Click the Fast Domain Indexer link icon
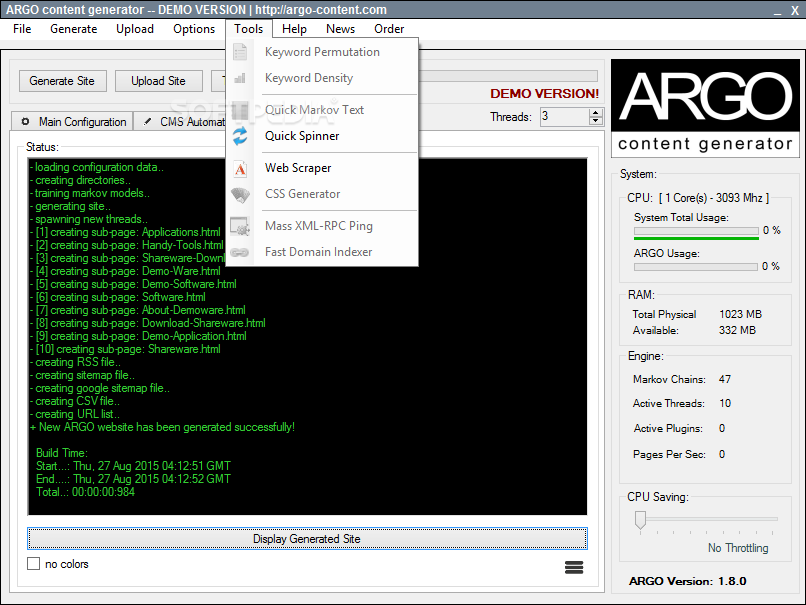 [240, 252]
